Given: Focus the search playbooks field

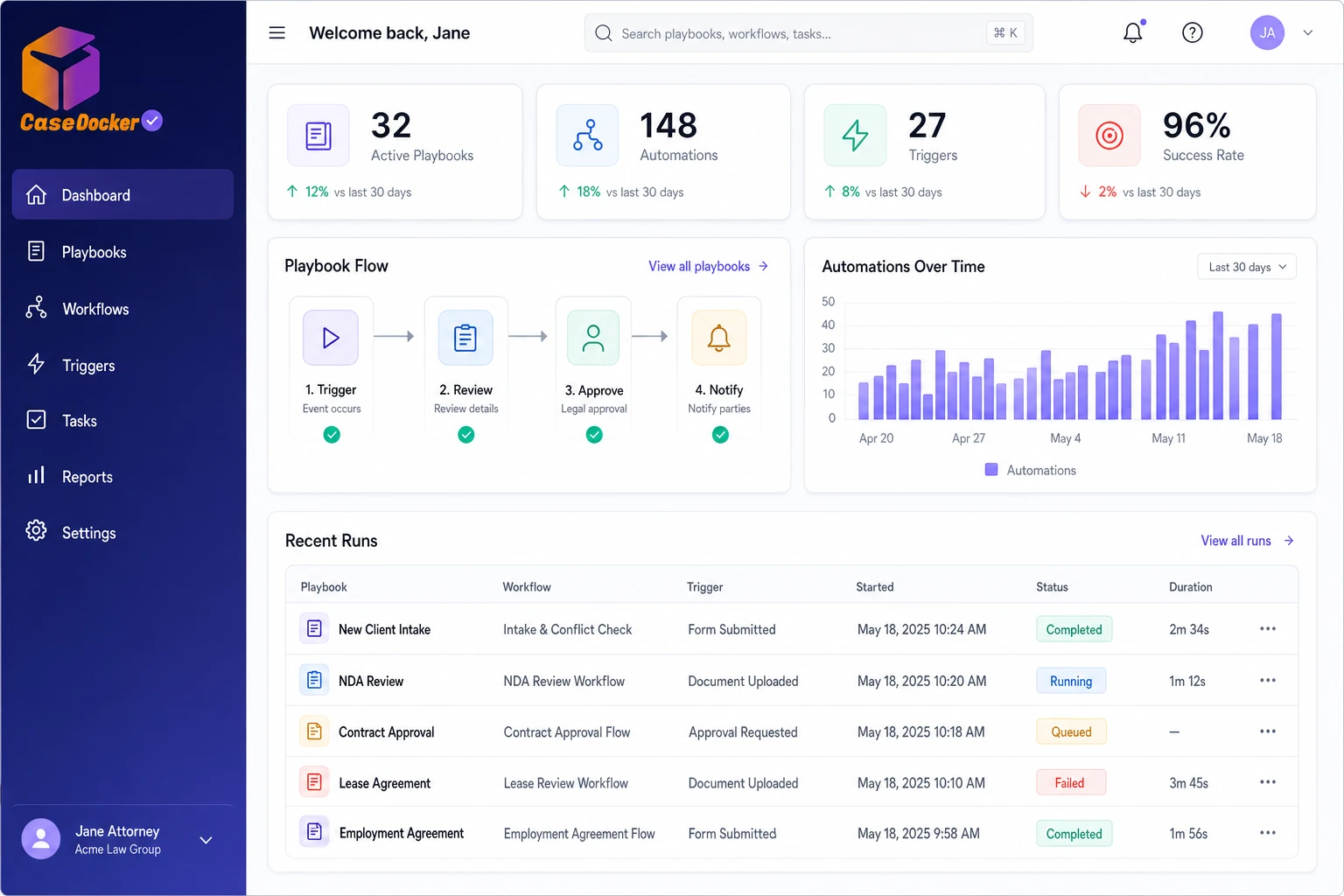Looking at the screenshot, I should (808, 33).
